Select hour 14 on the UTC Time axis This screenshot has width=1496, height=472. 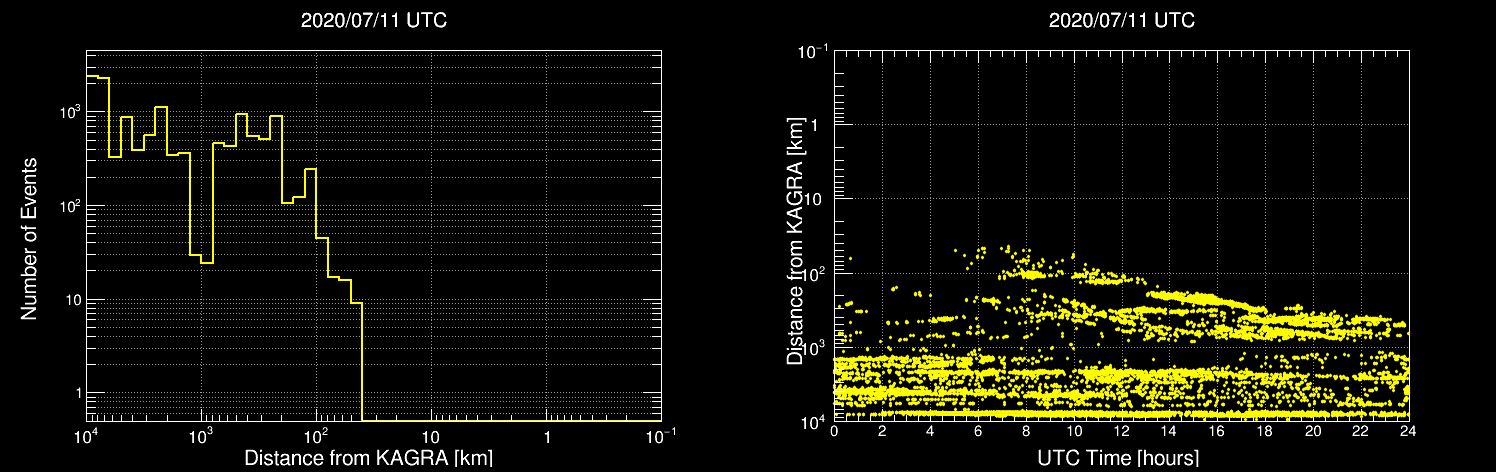tap(1169, 431)
